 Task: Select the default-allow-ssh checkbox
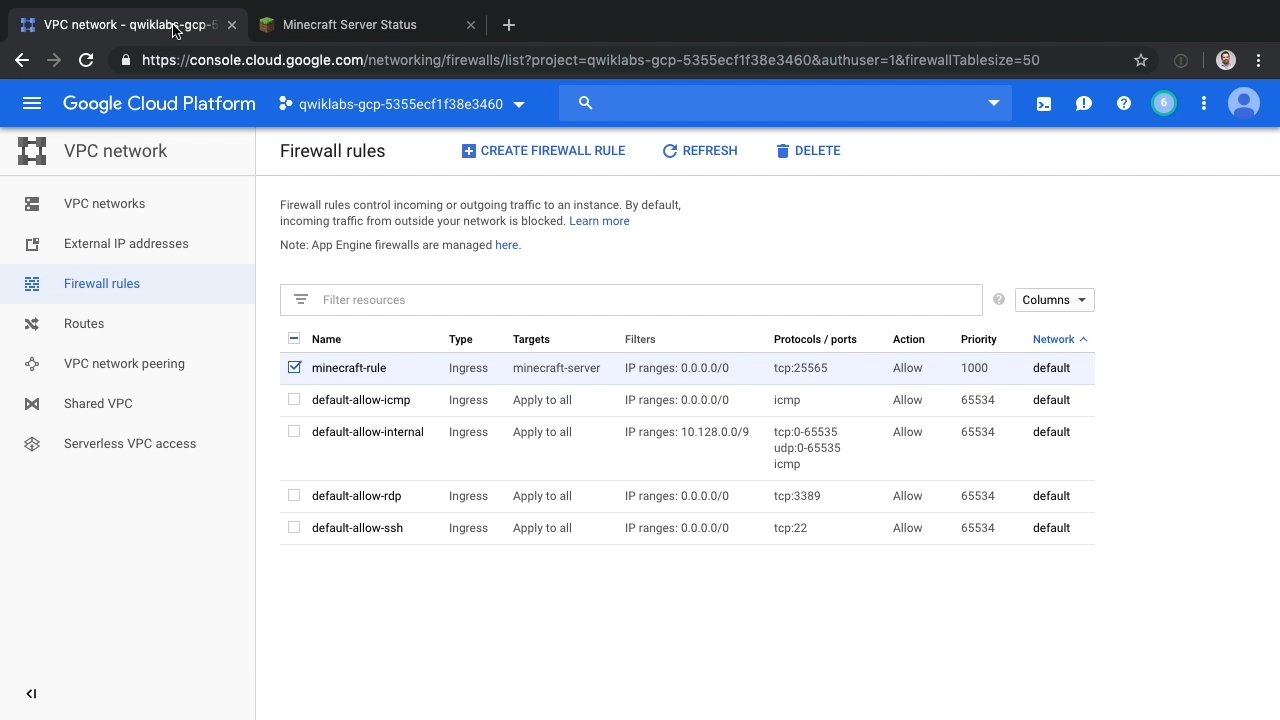294,528
